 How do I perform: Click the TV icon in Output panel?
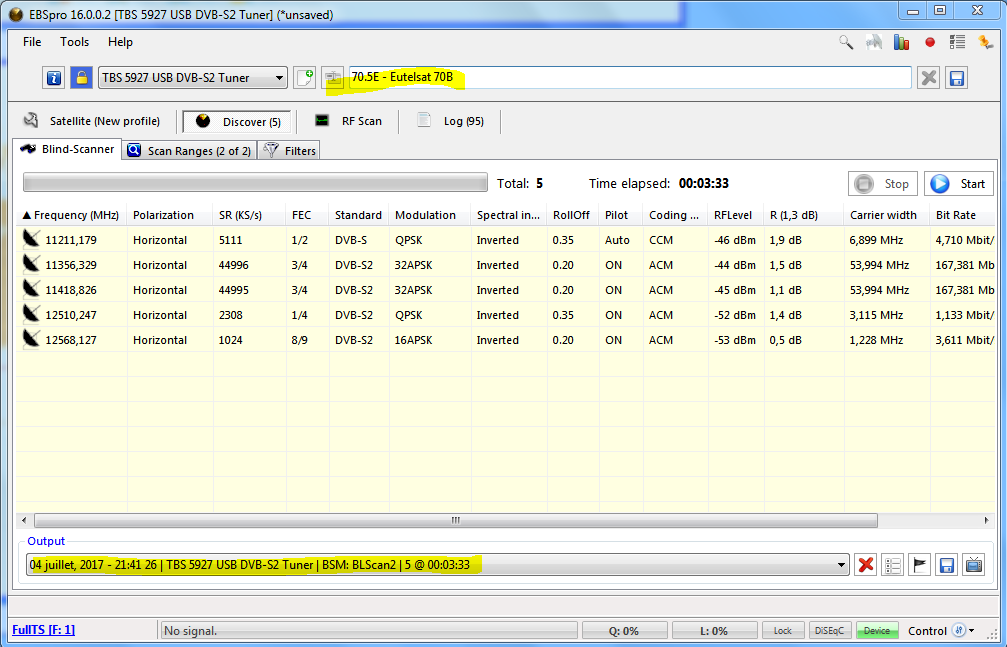[x=973, y=565]
